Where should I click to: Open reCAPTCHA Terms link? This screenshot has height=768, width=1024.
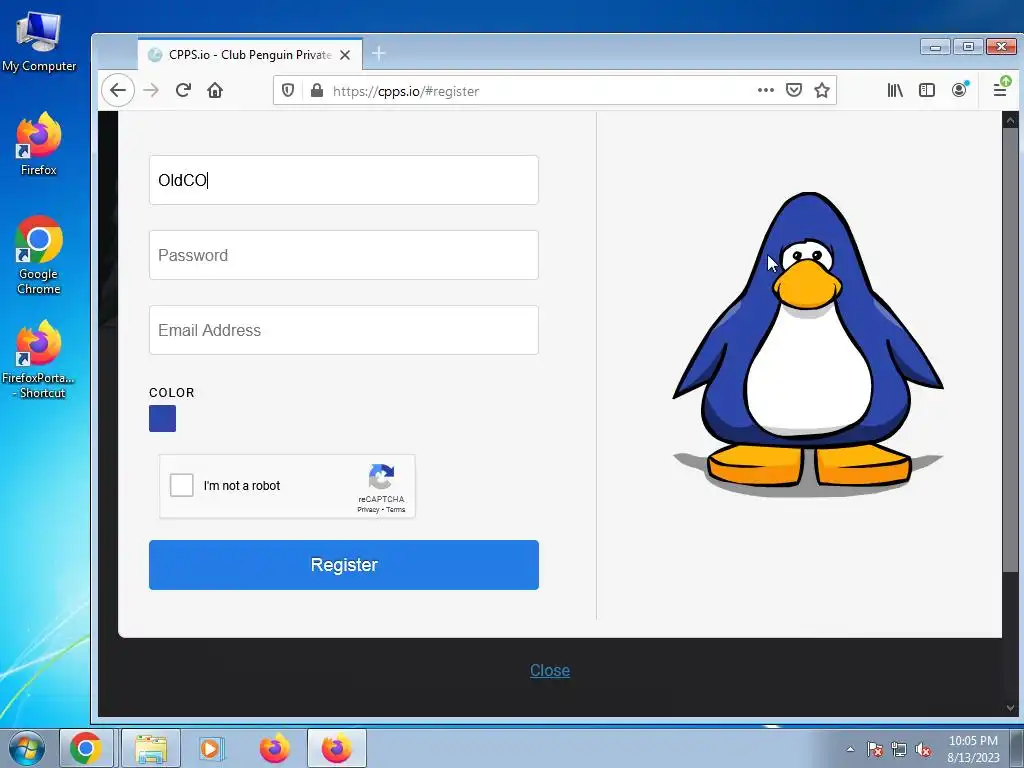click(x=396, y=510)
